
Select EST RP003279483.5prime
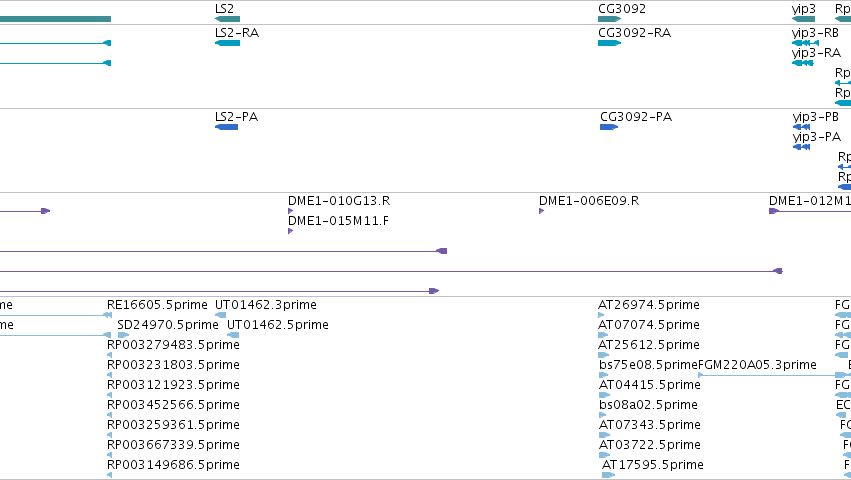point(173,345)
